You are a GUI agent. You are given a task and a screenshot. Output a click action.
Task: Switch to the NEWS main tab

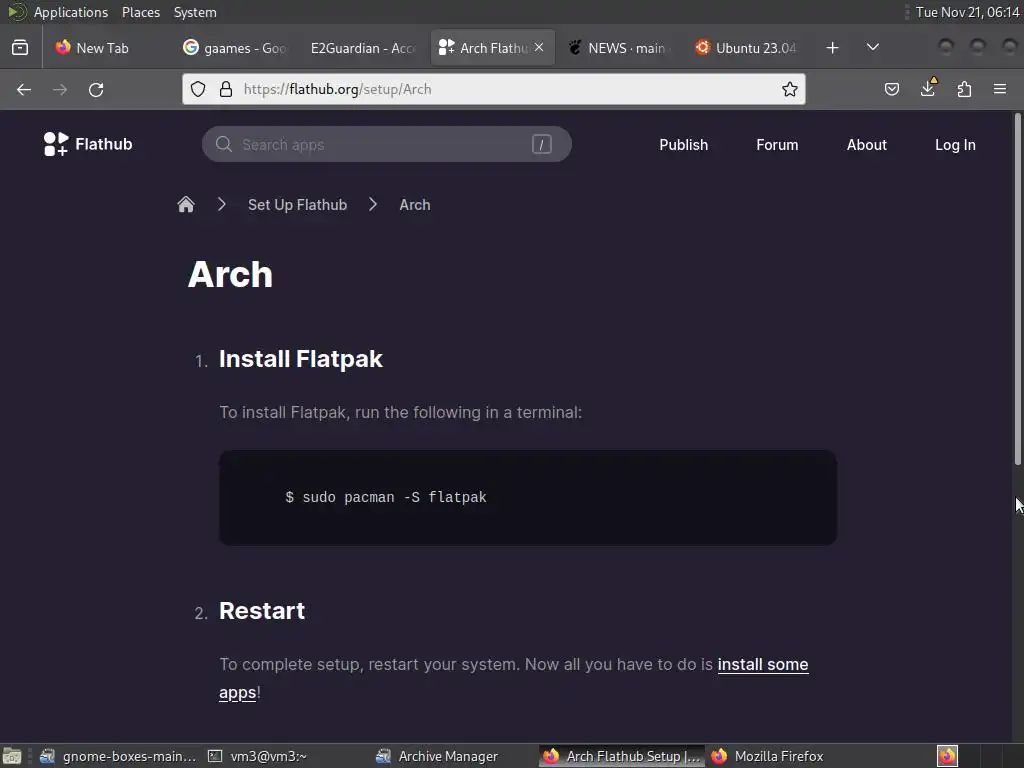tap(618, 48)
